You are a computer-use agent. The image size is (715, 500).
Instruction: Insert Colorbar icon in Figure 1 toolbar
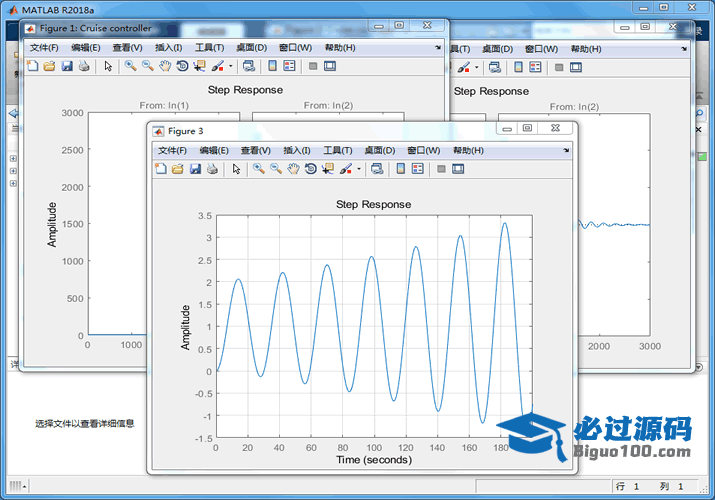(x=272, y=66)
